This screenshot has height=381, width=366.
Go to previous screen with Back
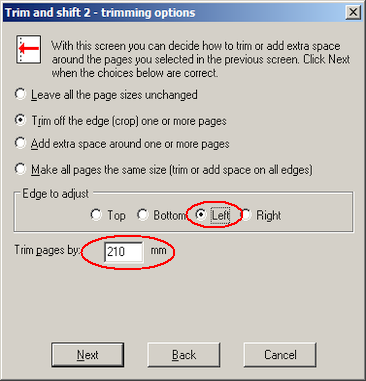pos(184,355)
